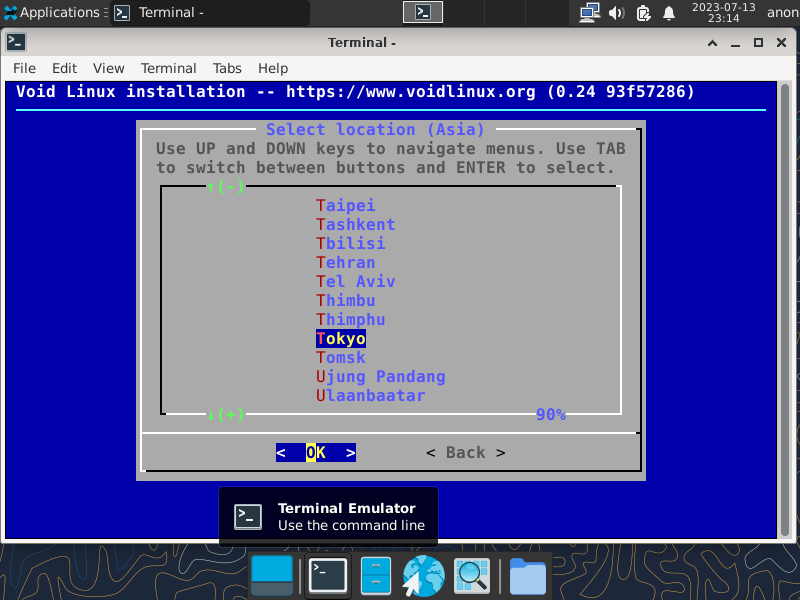Click the 90% list position indicator
800x600 pixels.
(x=551, y=414)
